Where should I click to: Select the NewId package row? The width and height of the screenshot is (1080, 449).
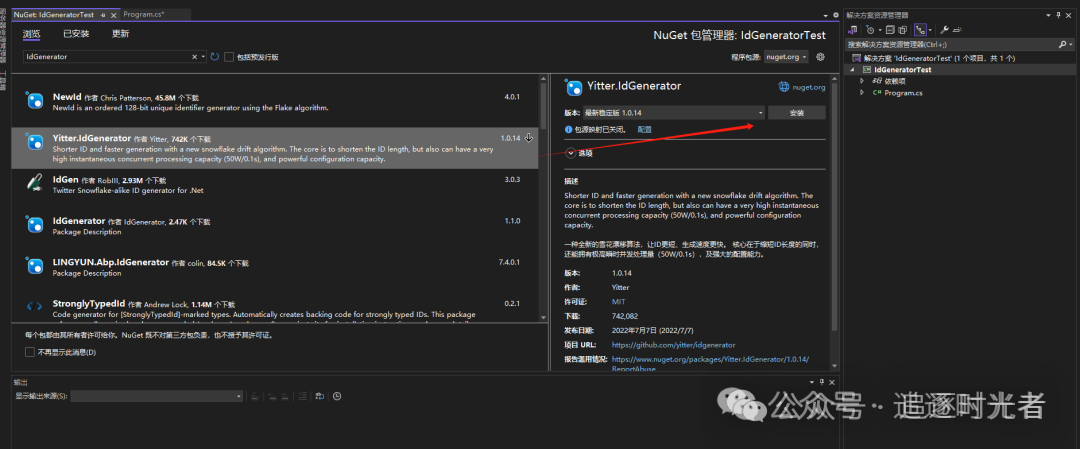(276, 103)
